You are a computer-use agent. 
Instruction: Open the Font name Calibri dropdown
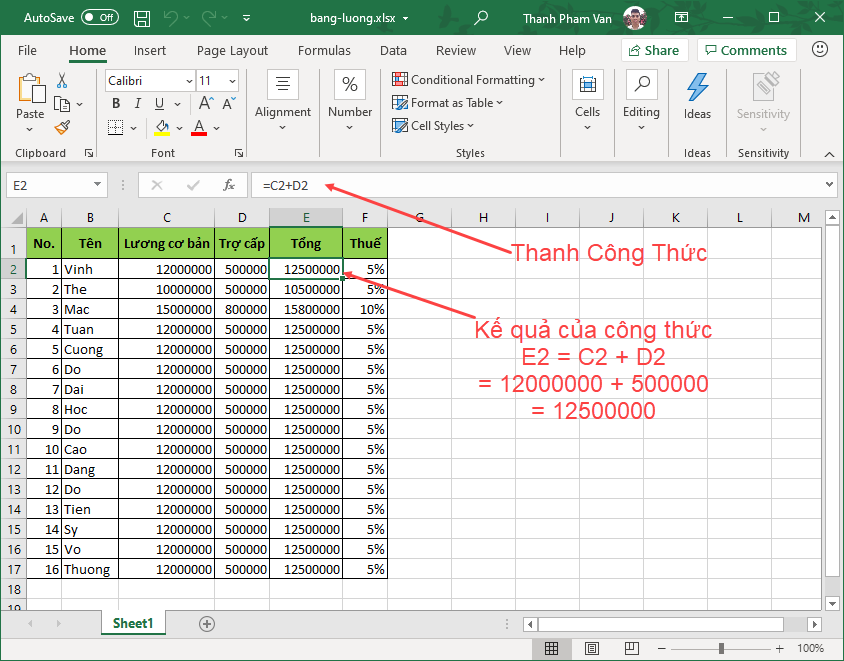pyautogui.click(x=189, y=81)
